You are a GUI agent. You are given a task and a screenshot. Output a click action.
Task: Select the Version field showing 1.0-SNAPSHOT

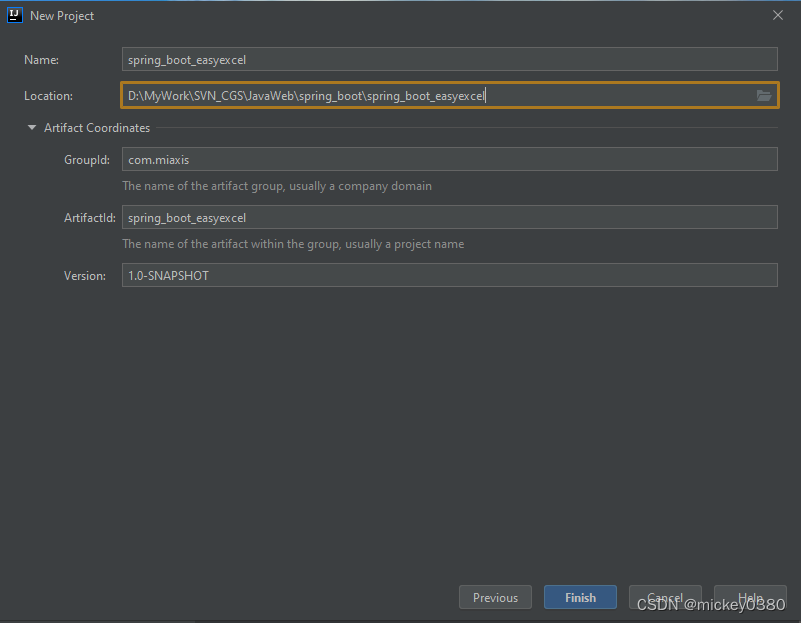point(449,275)
